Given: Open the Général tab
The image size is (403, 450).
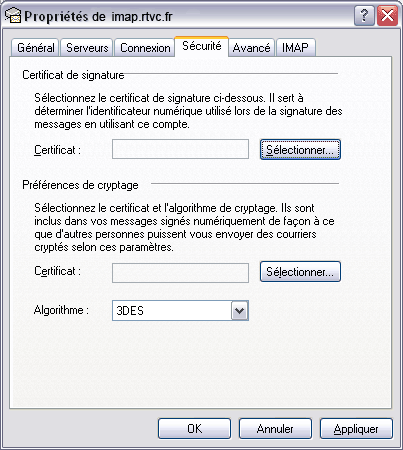Looking at the screenshot, I should click(x=36, y=48).
